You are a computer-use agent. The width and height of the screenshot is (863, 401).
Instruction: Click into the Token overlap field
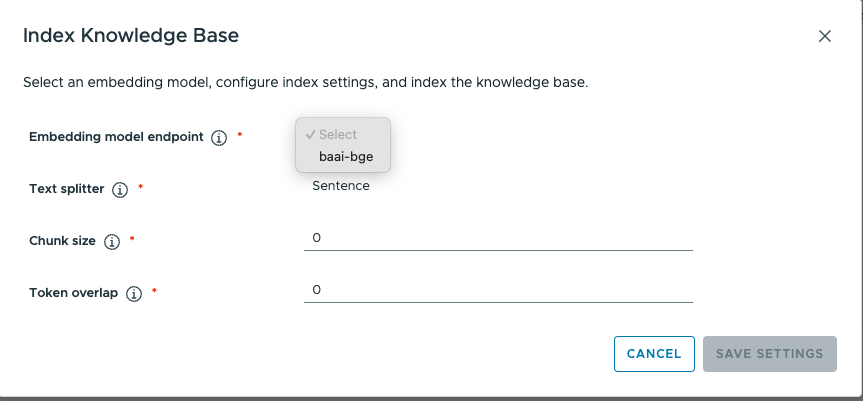pyautogui.click(x=498, y=290)
